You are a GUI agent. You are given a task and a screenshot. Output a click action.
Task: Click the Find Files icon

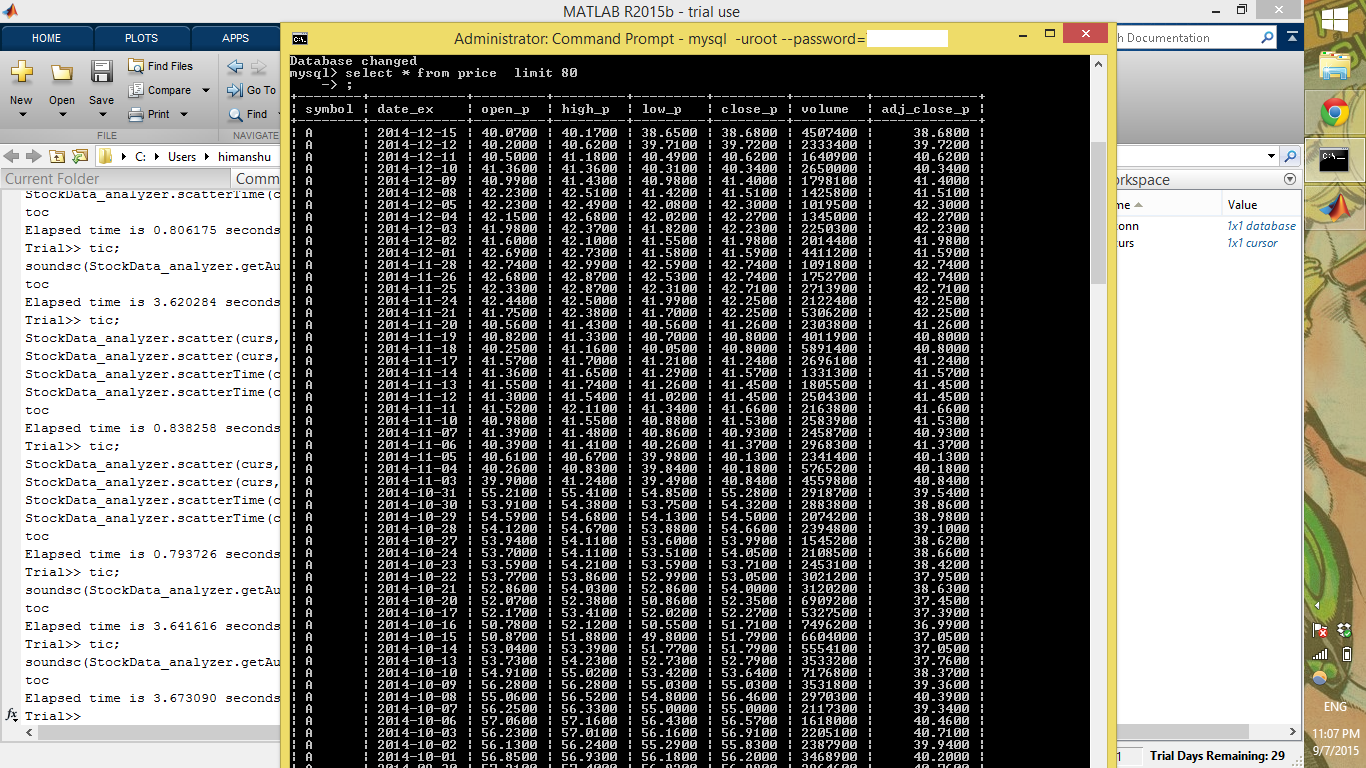pos(136,66)
